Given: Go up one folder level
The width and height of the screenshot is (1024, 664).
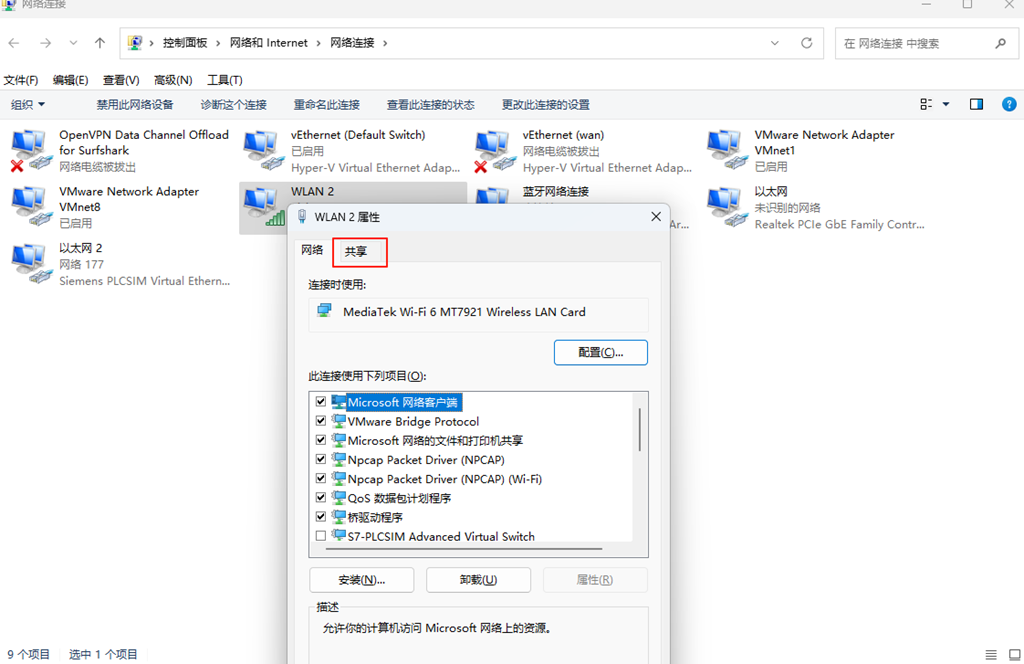Looking at the screenshot, I should (x=99, y=43).
